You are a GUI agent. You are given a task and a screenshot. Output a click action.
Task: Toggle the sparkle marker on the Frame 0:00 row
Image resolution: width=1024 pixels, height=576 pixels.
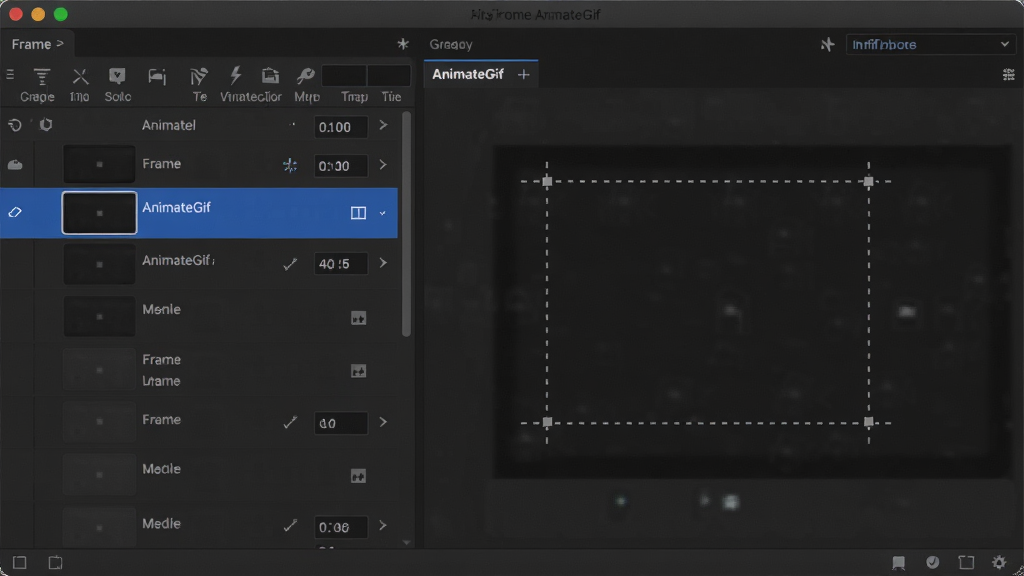coord(290,165)
